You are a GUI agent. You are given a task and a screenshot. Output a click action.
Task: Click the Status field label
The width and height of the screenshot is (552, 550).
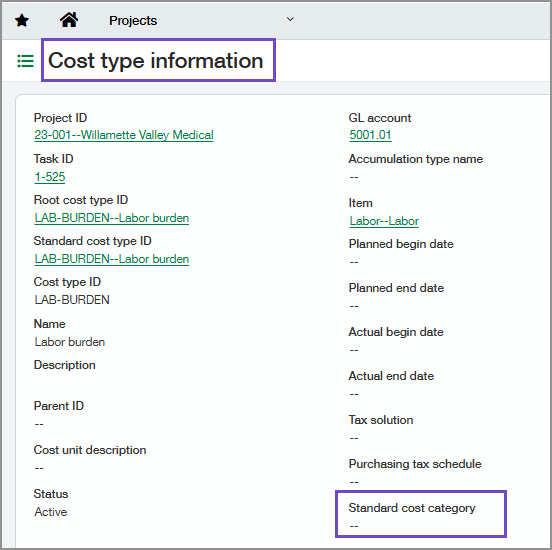[51, 494]
